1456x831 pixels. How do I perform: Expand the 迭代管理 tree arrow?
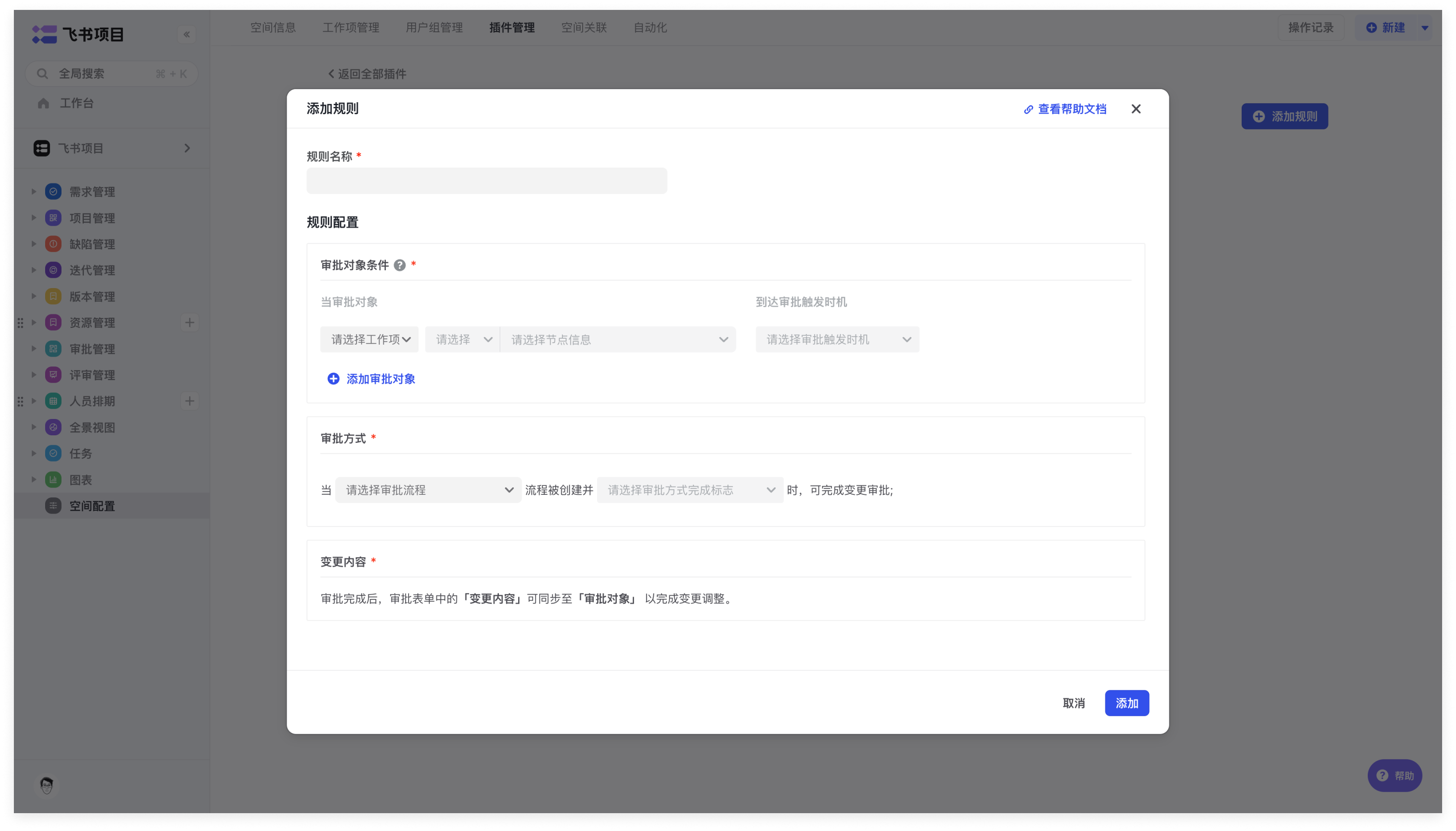click(x=34, y=271)
